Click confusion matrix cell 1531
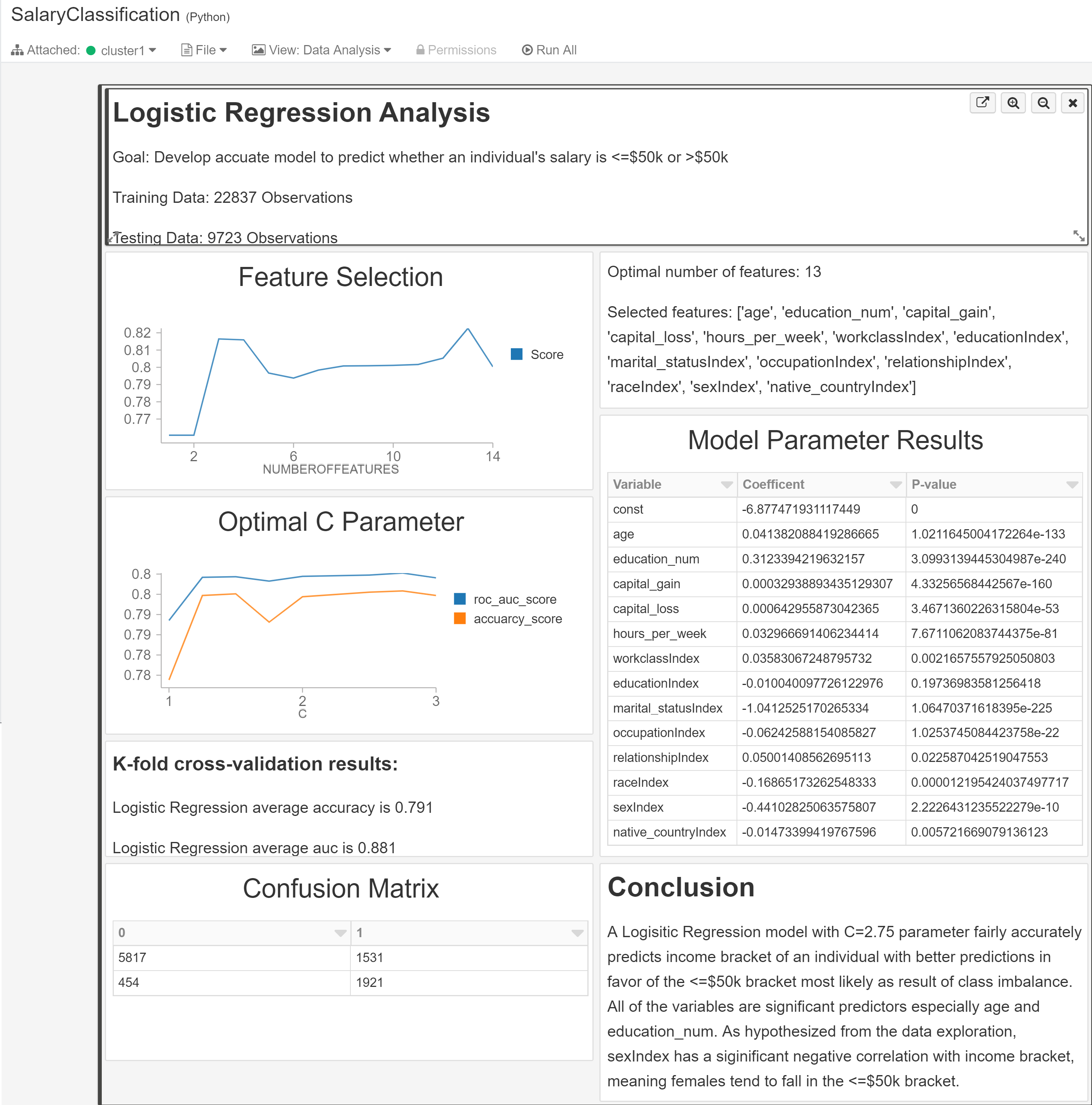 pos(469,957)
